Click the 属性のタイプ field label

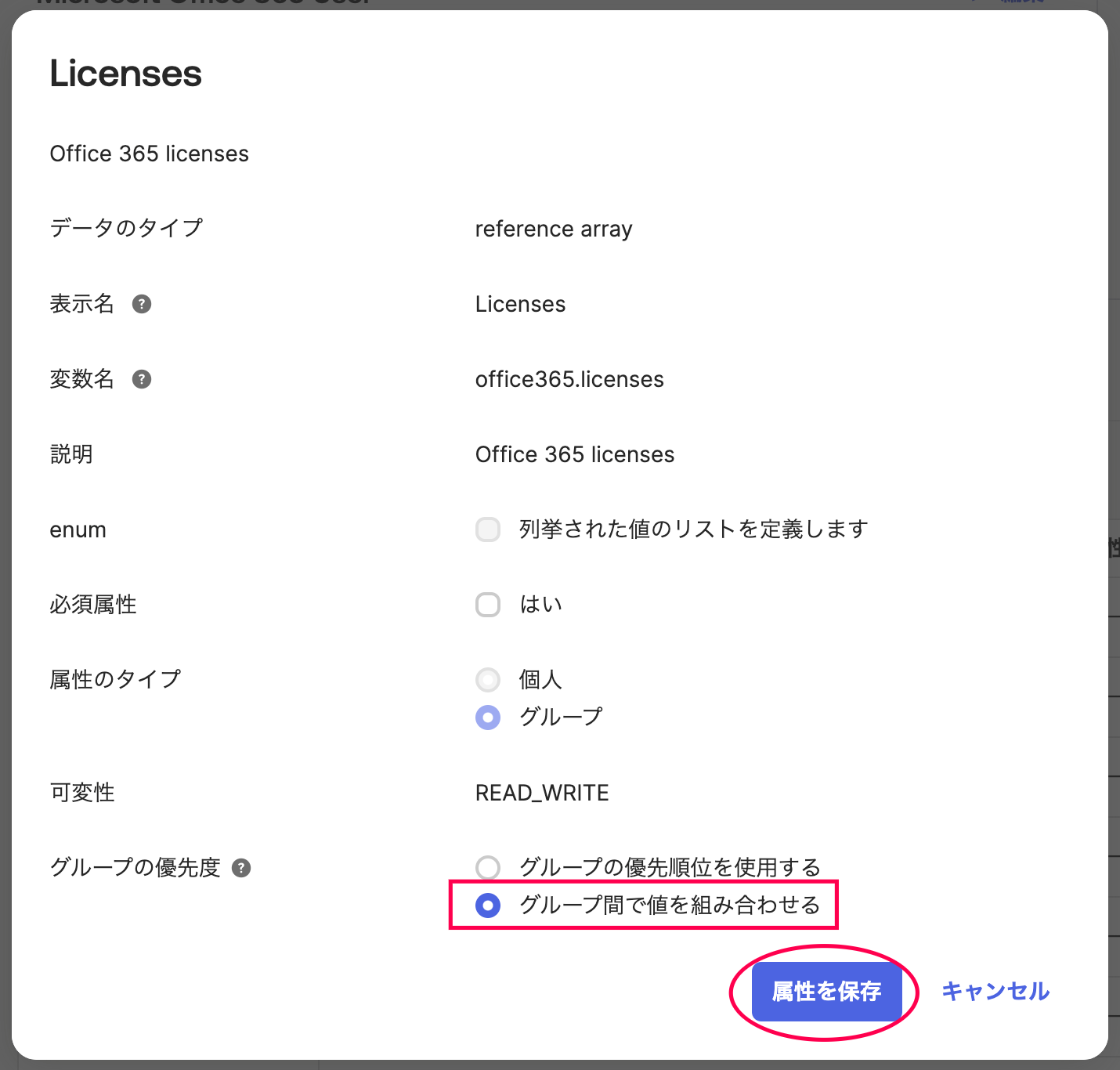(x=115, y=679)
